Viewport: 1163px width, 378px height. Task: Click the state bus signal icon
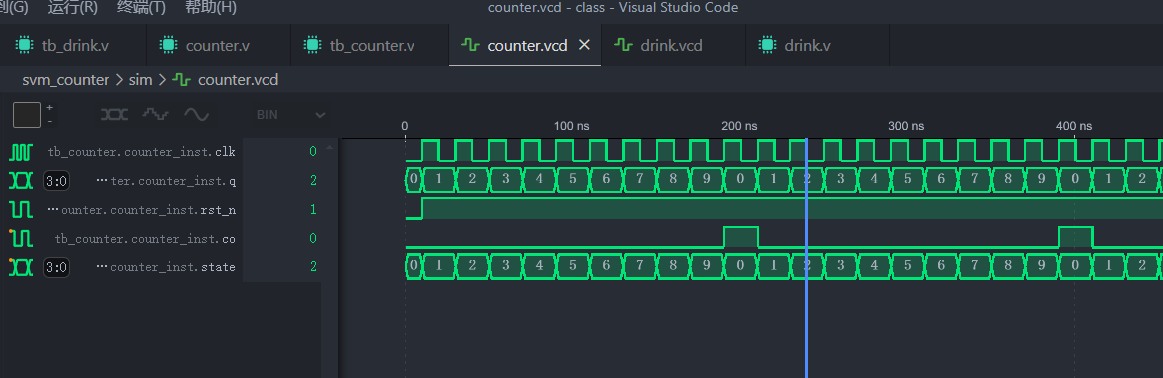tap(21, 267)
